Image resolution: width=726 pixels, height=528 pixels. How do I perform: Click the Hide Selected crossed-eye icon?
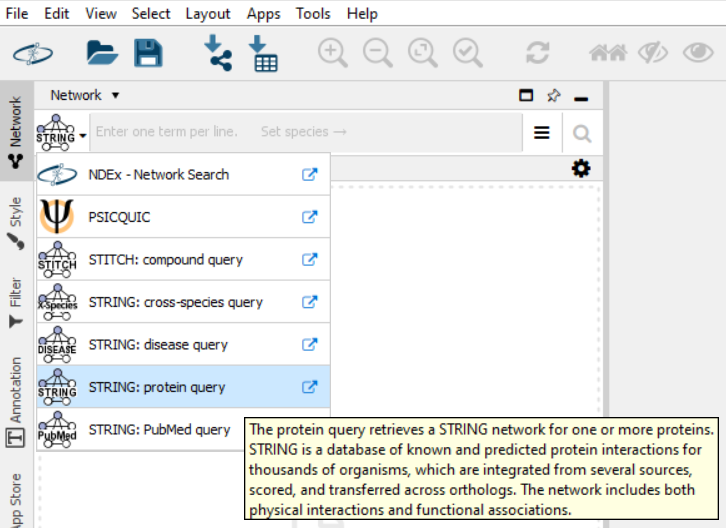pyautogui.click(x=653, y=53)
